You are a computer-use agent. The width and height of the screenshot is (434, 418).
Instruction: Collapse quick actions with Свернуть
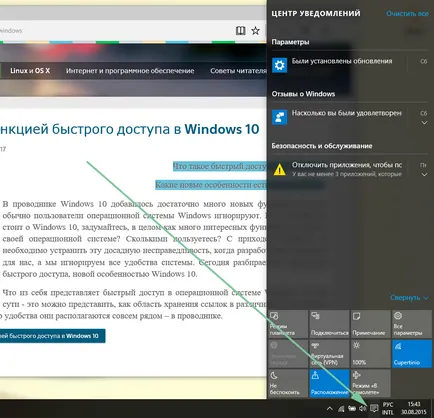[409, 297]
